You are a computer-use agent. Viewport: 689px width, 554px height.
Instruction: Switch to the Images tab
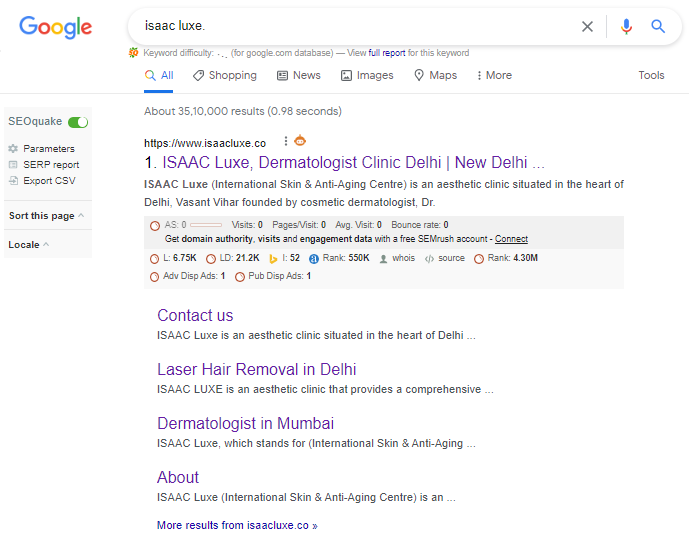(x=367, y=76)
